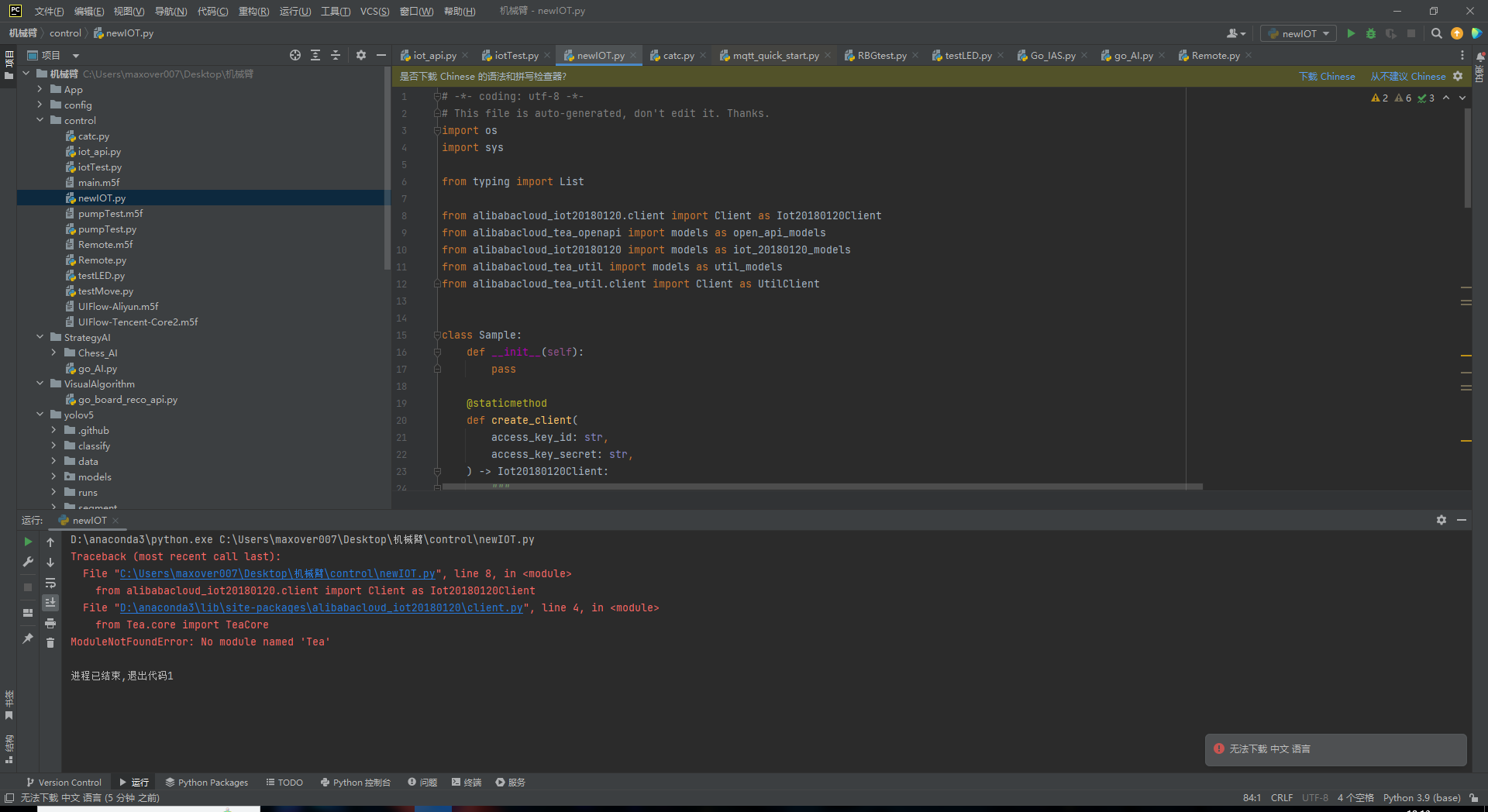1488x812 pixels.
Task: Open the Code With Me user icon
Action: click(x=1236, y=33)
